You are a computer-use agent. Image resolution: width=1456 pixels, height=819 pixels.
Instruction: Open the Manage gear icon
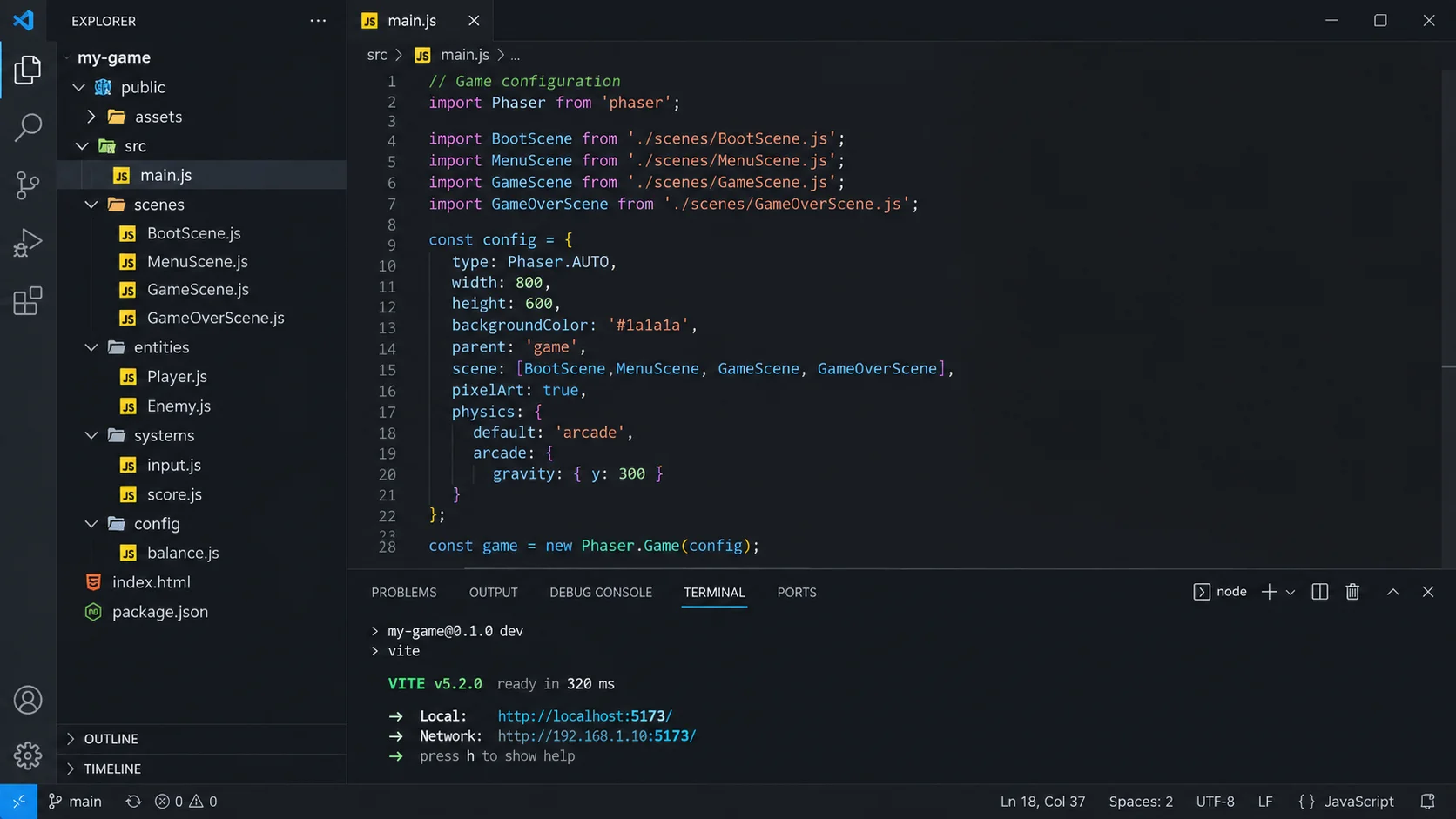[x=28, y=755]
